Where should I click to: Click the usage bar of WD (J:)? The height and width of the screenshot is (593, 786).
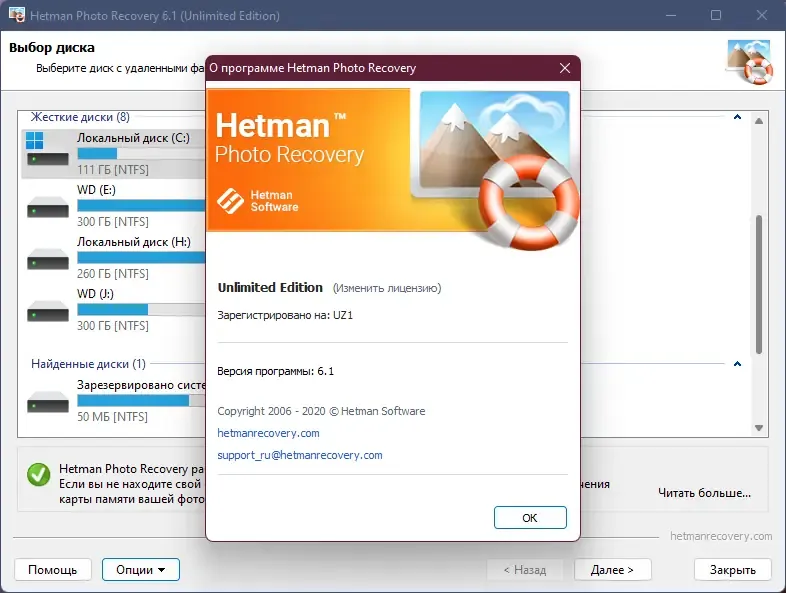pos(141,309)
